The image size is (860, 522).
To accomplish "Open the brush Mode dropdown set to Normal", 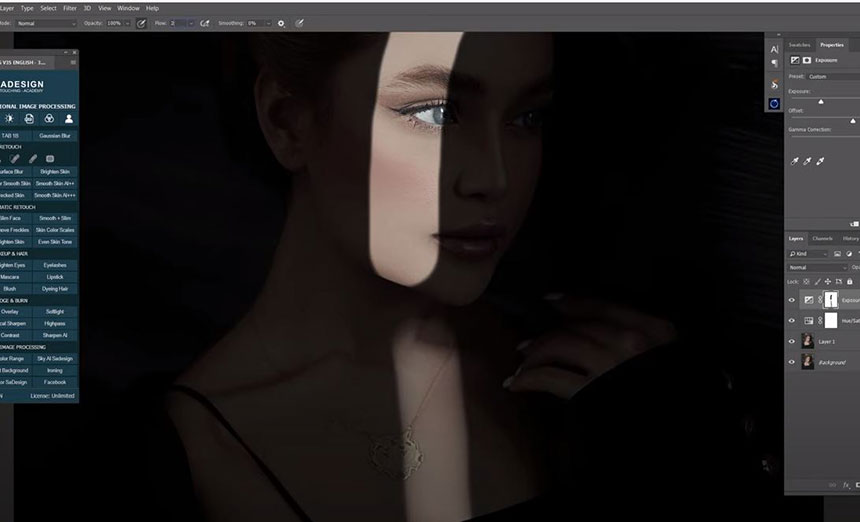I will coord(46,24).
